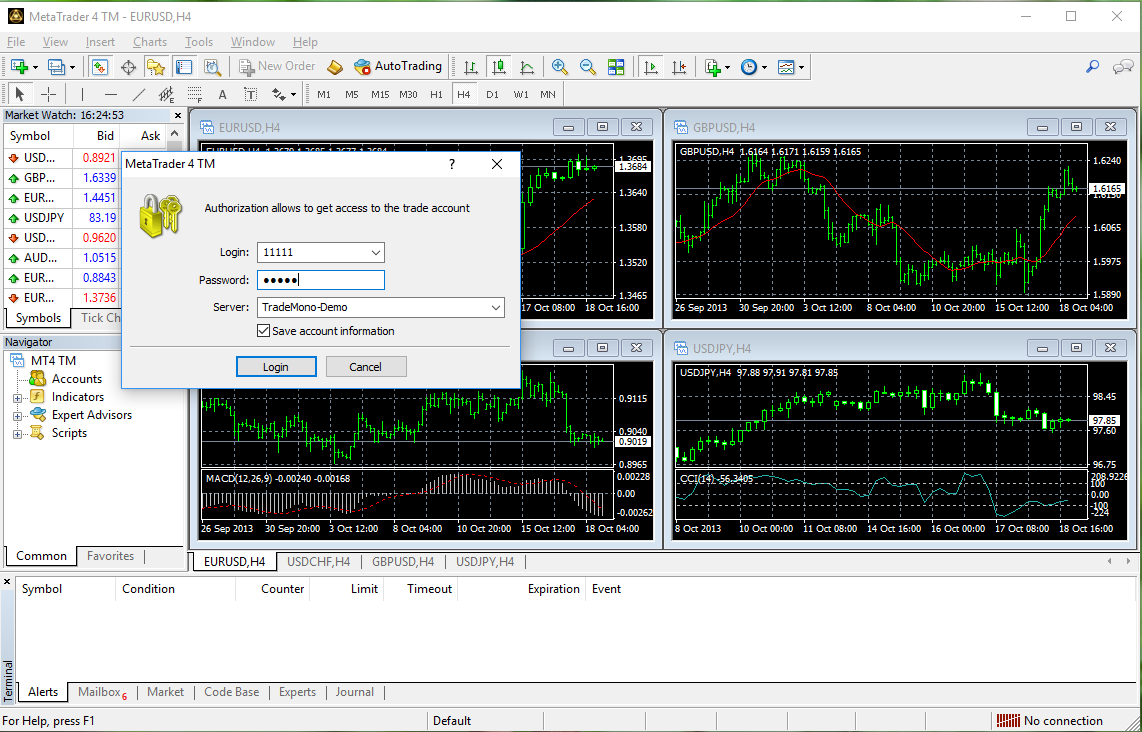Open the Server dropdown list
Viewport: 1142px width, 732px height.
(x=496, y=307)
